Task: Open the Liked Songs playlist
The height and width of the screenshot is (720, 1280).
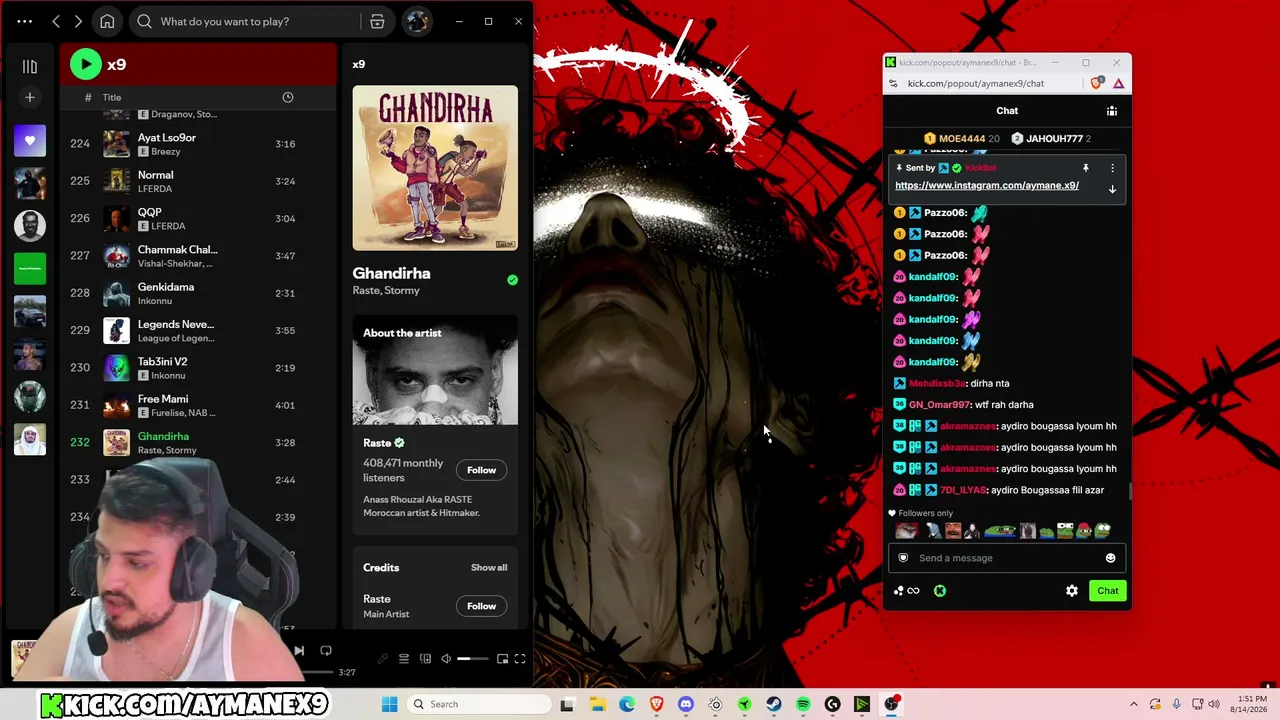Action: pyautogui.click(x=30, y=141)
